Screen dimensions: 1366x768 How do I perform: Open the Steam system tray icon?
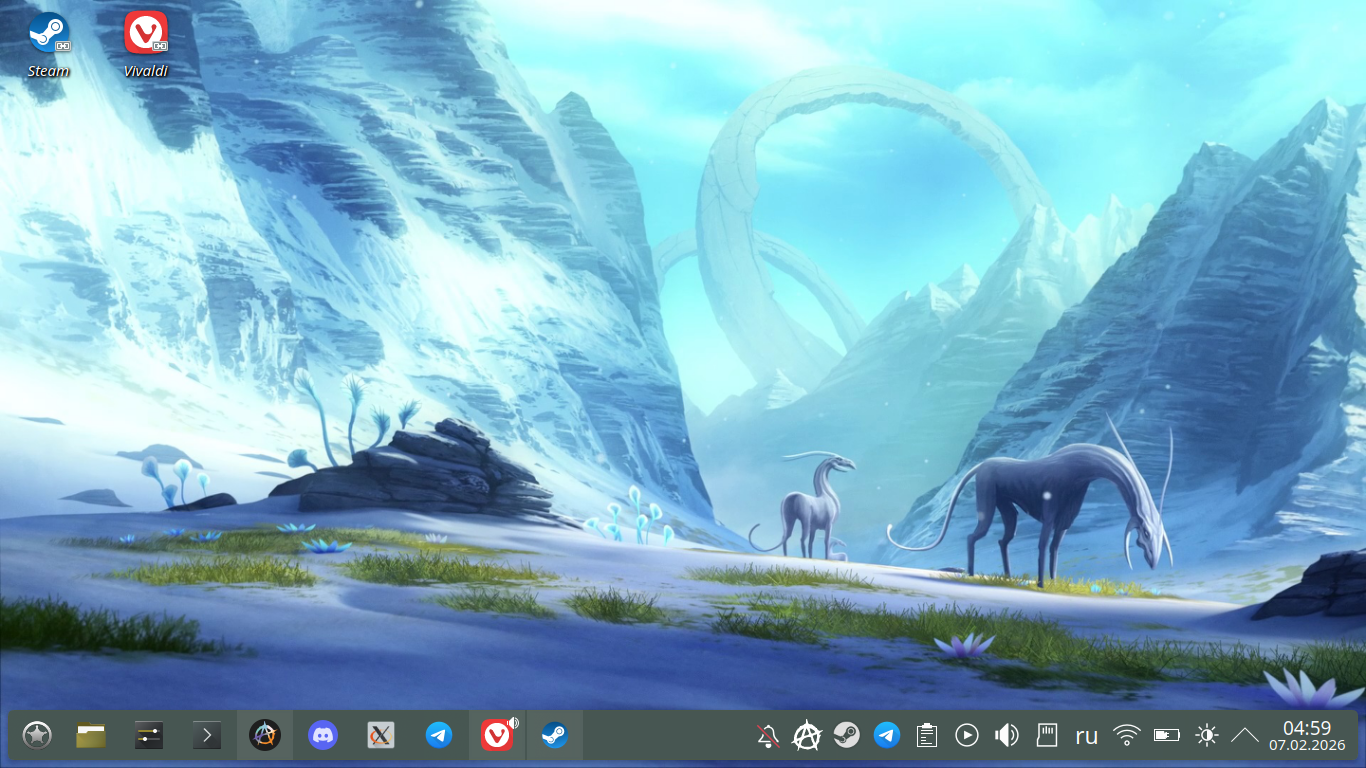click(847, 736)
